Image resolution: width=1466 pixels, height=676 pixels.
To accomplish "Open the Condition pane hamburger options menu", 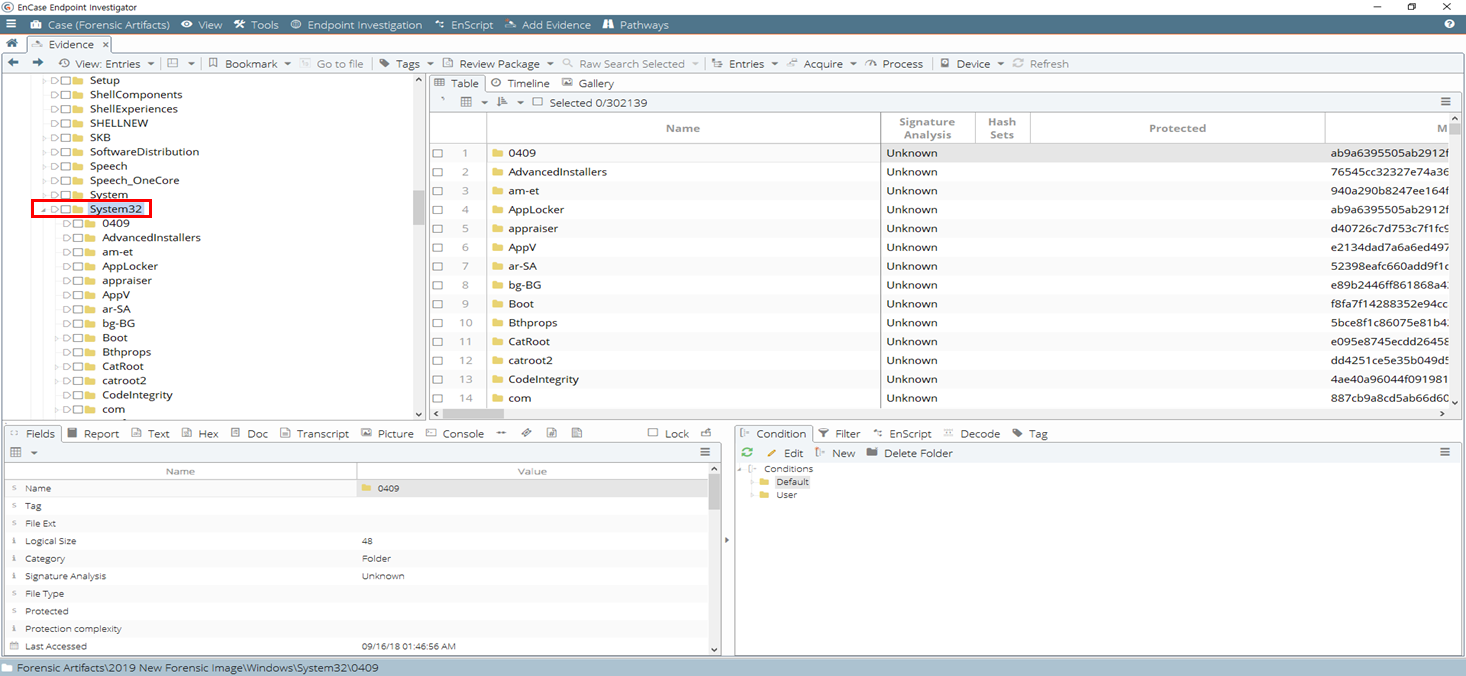I will (1445, 452).
